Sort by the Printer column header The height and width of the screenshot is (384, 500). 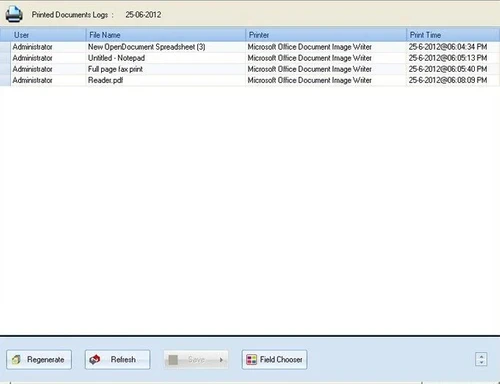coord(326,35)
